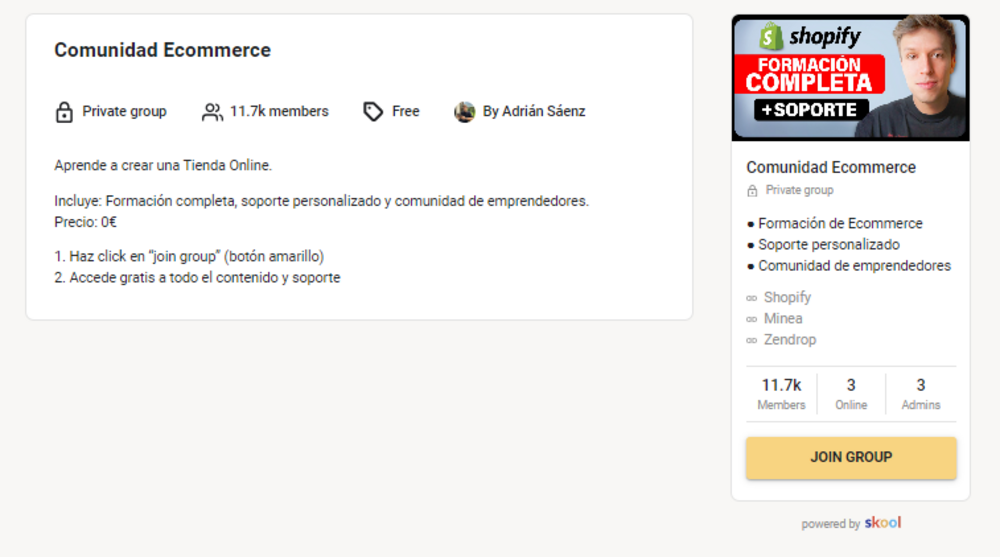
Task: Click Adrián Sáenz avatar image
Action: click(464, 112)
